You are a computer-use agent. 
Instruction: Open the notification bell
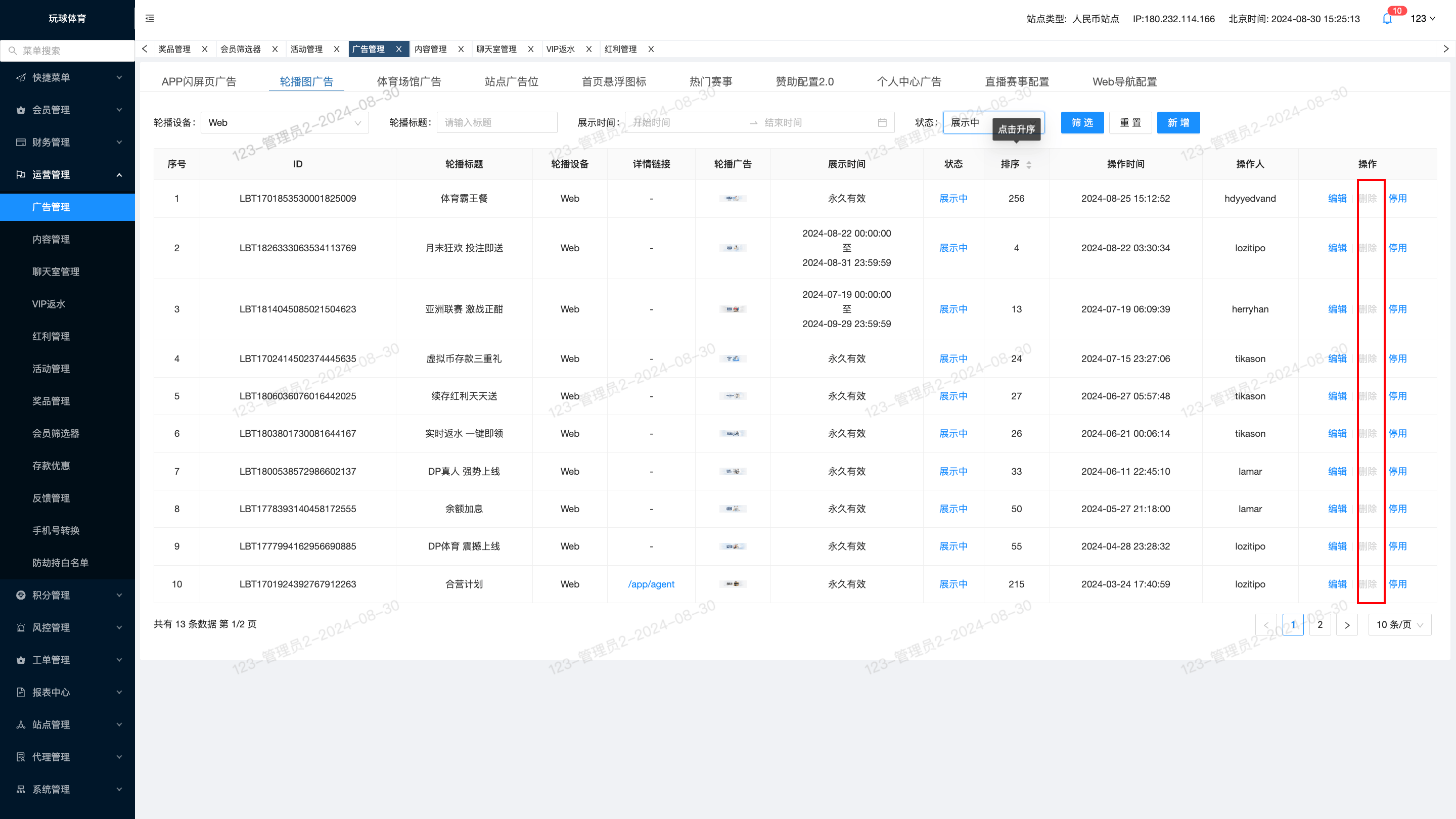pyautogui.click(x=1387, y=19)
